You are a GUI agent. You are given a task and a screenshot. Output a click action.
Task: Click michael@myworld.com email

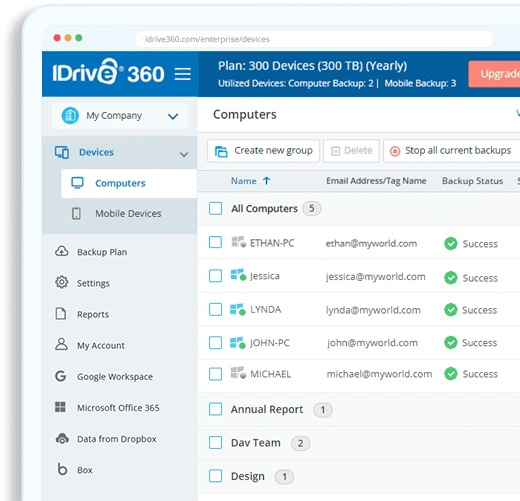[379, 374]
